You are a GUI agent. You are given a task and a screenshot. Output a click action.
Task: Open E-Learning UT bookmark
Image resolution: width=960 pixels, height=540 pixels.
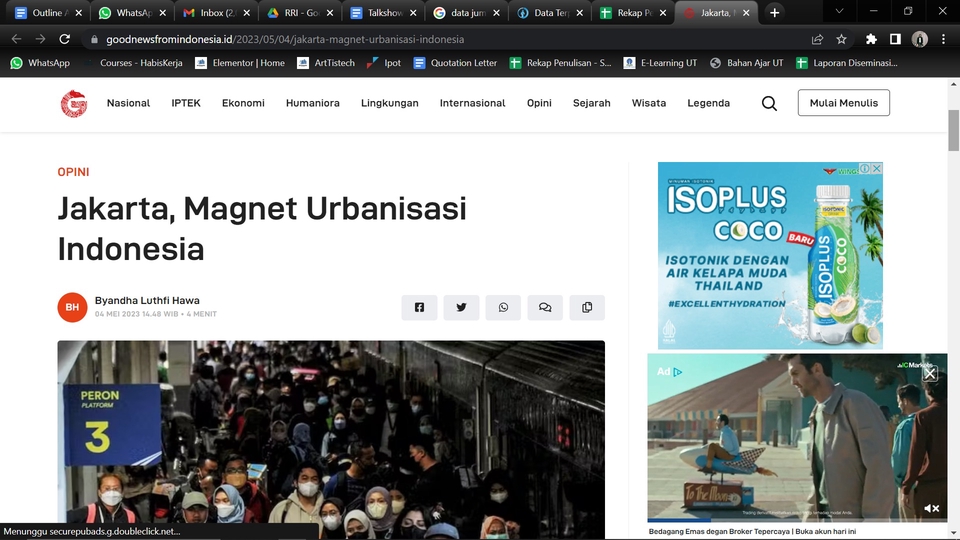pyautogui.click(x=660, y=63)
